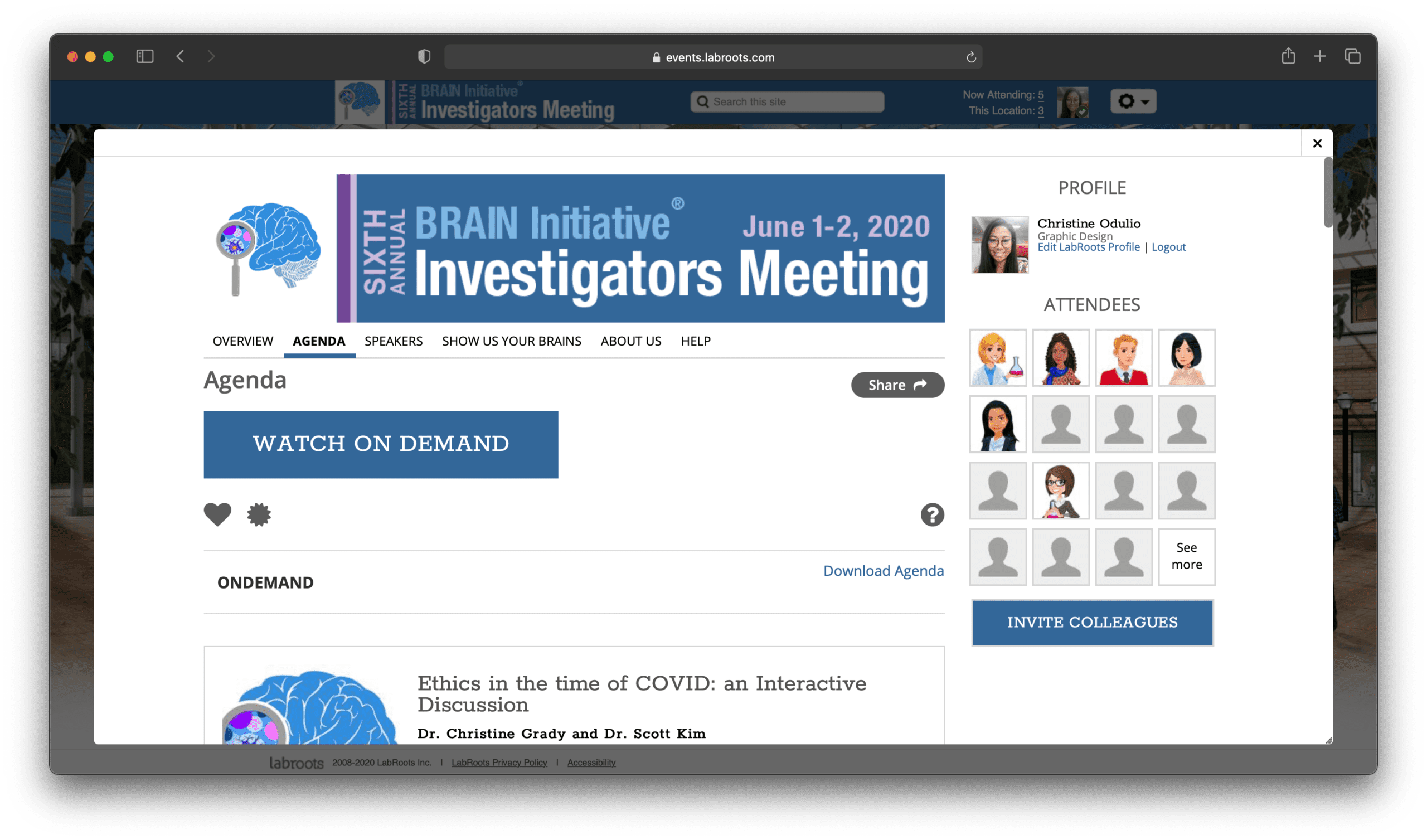Click Christine Odulio profile photo
Image resolution: width=1427 pixels, height=840 pixels.
[999, 244]
